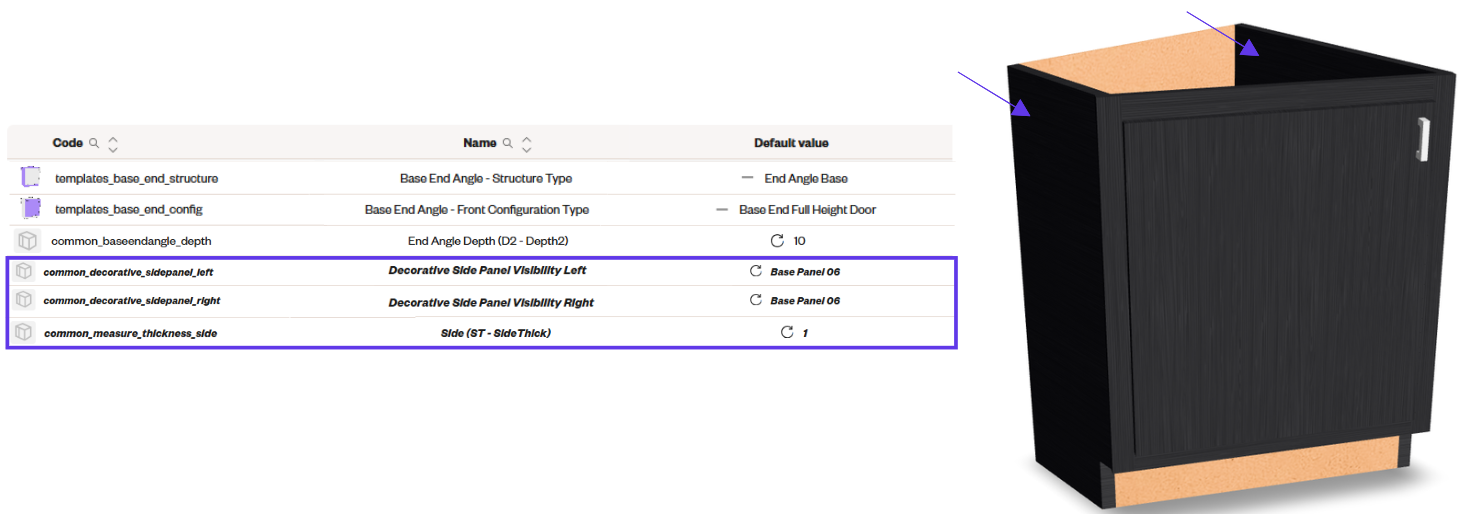Click the cube icon for common_decorative_sidepanel_left

pos(24,271)
